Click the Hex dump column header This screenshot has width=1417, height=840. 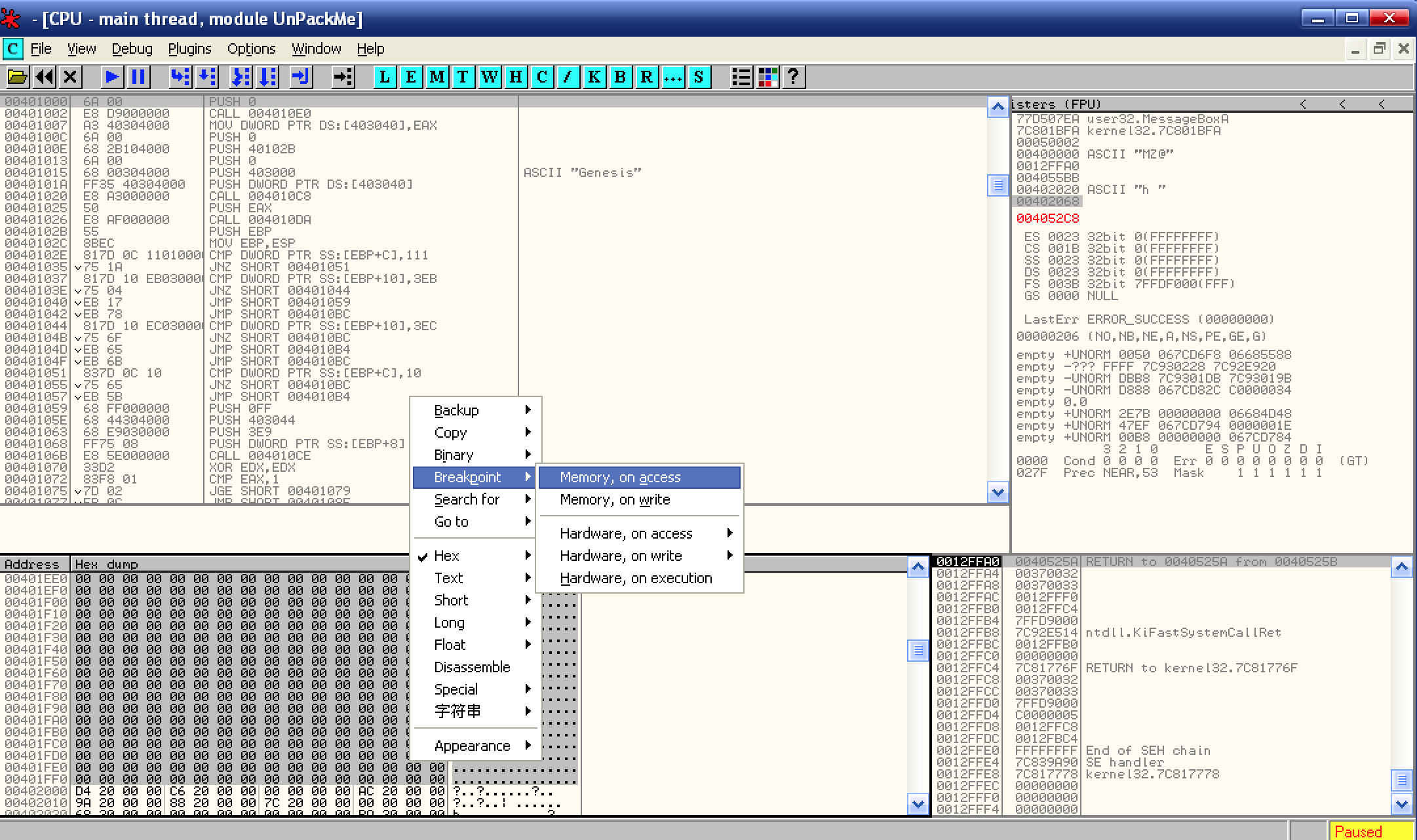pos(106,564)
